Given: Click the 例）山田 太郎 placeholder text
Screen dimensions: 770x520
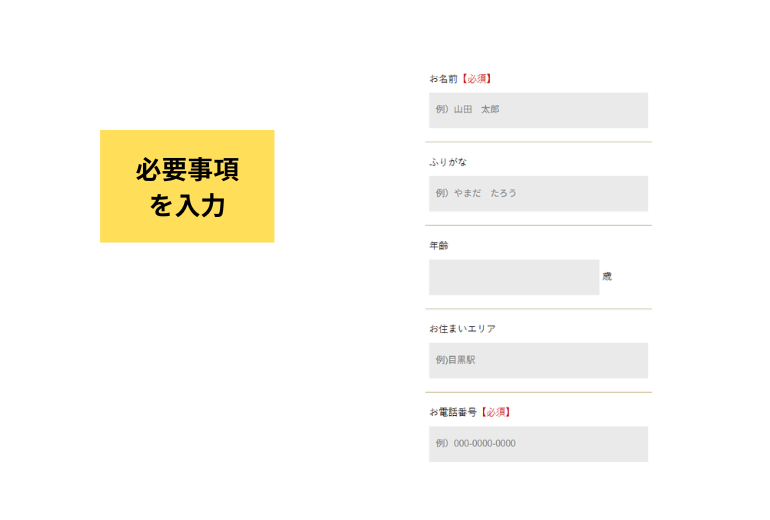Looking at the screenshot, I should click(467, 110).
